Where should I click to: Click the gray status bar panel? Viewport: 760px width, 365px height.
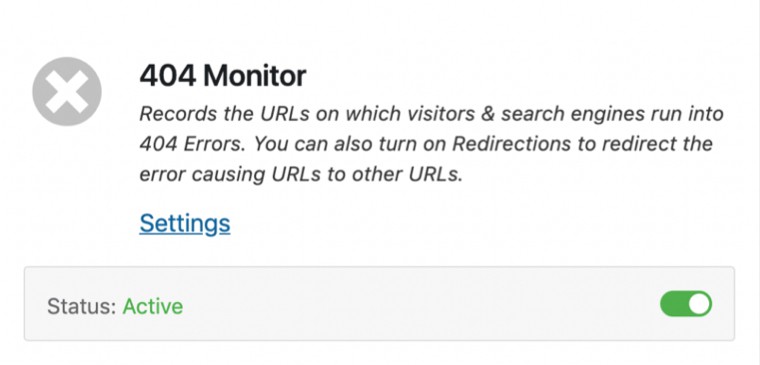[380, 303]
